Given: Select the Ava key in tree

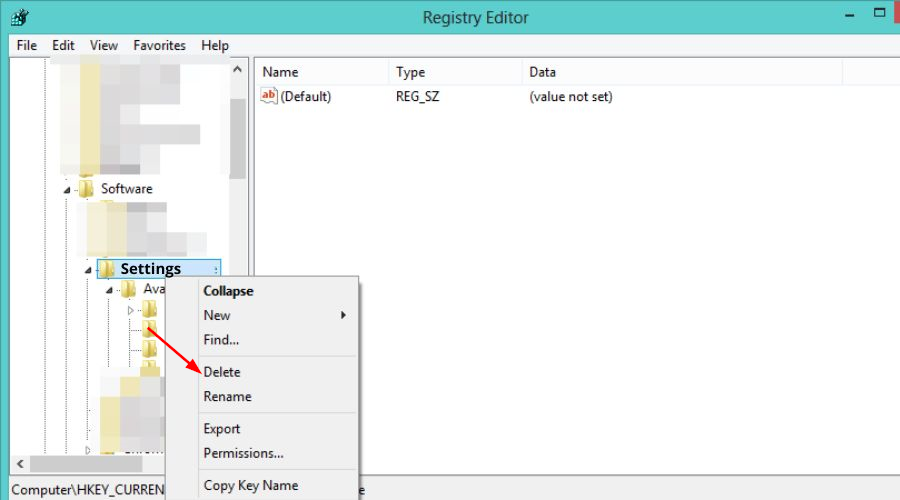Looking at the screenshot, I should pos(154,289).
